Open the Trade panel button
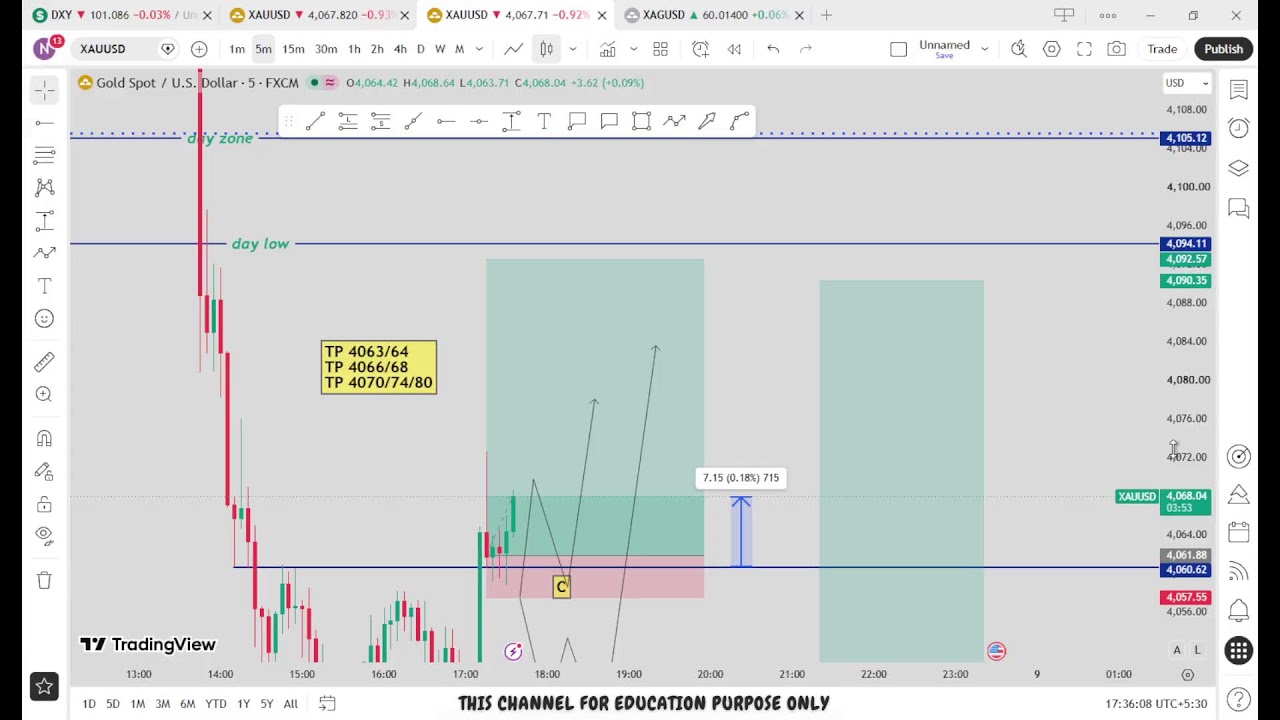The height and width of the screenshot is (720, 1280). 1162,49
